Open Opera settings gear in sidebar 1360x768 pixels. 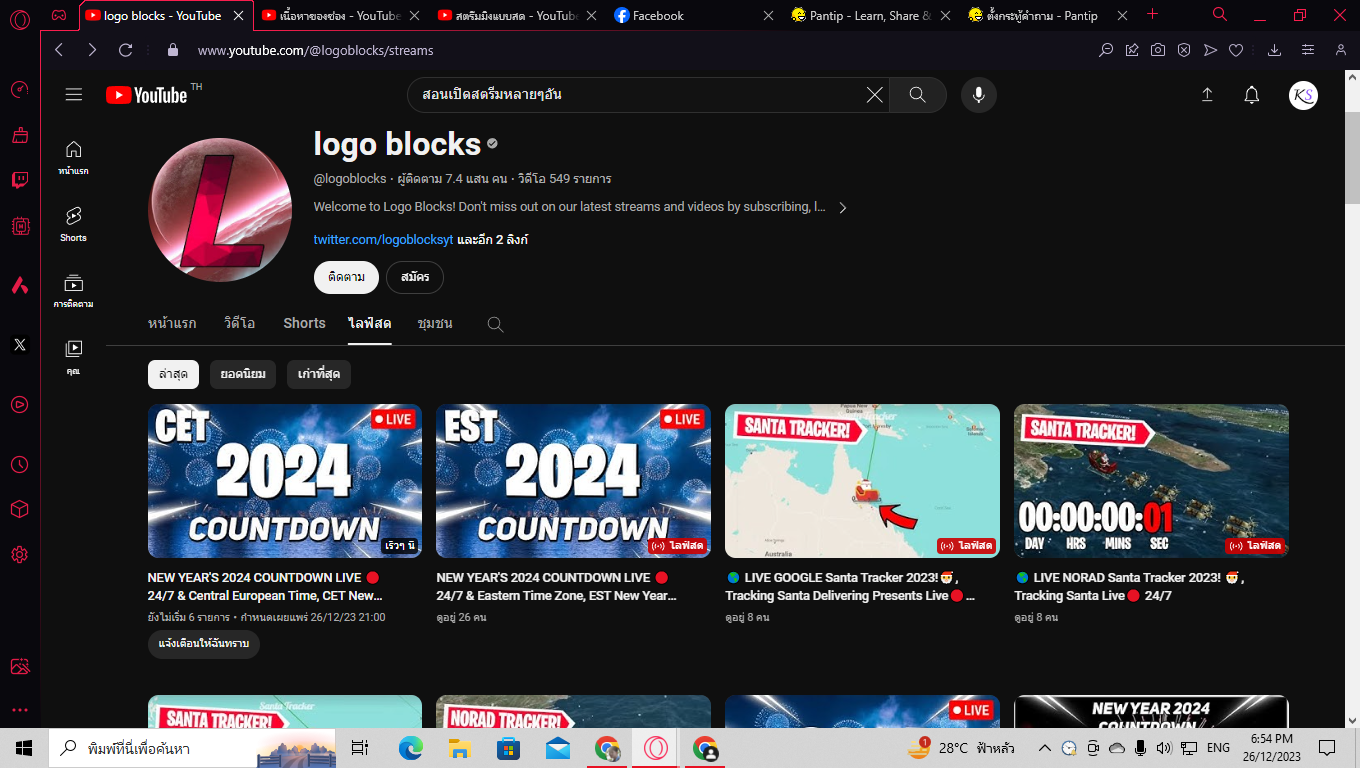coord(20,554)
